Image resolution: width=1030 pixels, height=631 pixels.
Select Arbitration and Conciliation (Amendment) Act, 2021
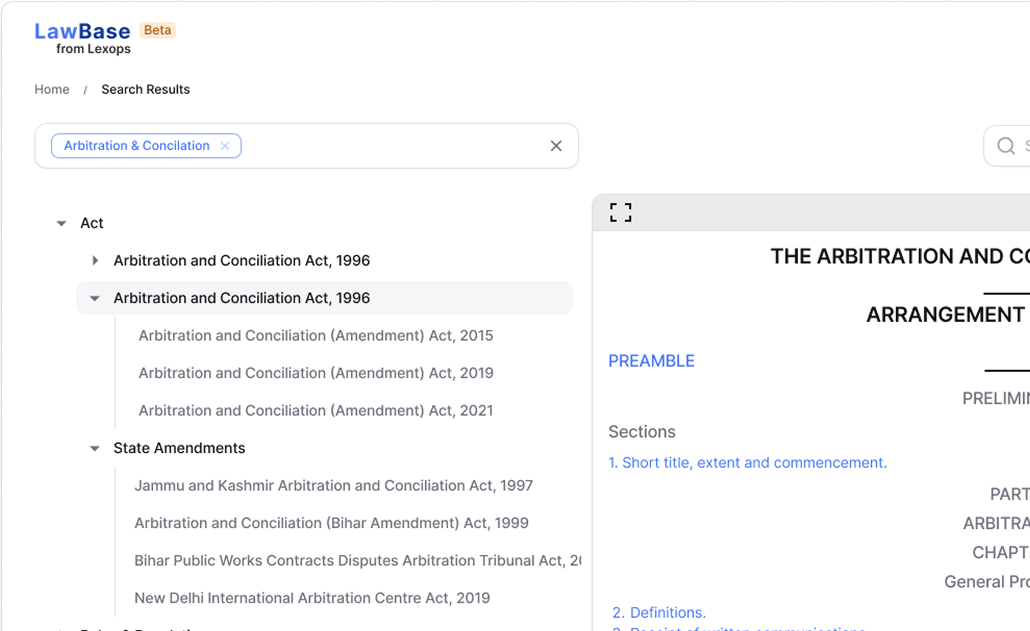click(316, 411)
